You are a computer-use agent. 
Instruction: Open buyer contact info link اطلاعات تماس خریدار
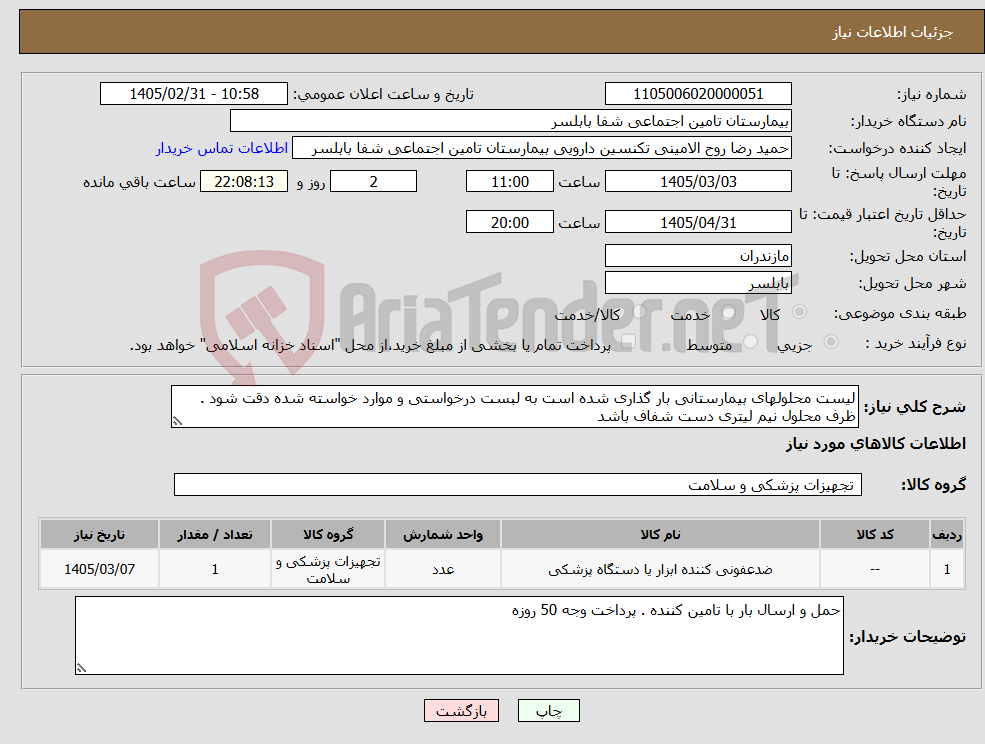pyautogui.click(x=222, y=148)
